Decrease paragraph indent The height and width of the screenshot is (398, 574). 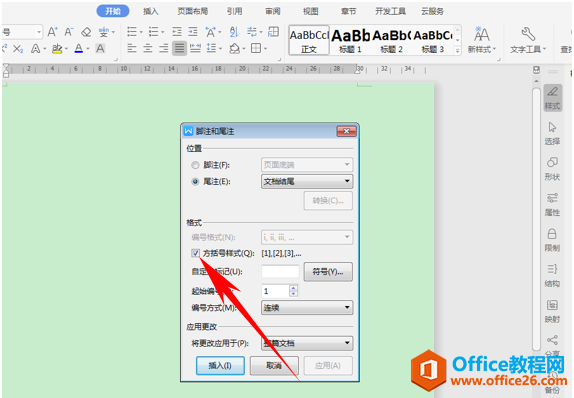click(177, 32)
